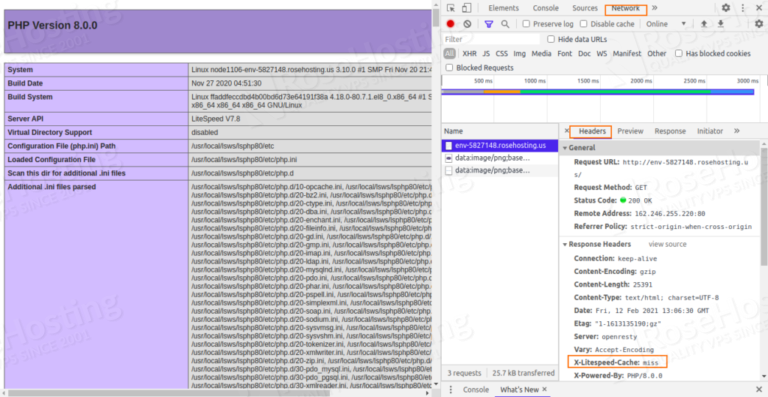Toggle the device toolbar icon
The image size is (768, 397).
pos(467,8)
